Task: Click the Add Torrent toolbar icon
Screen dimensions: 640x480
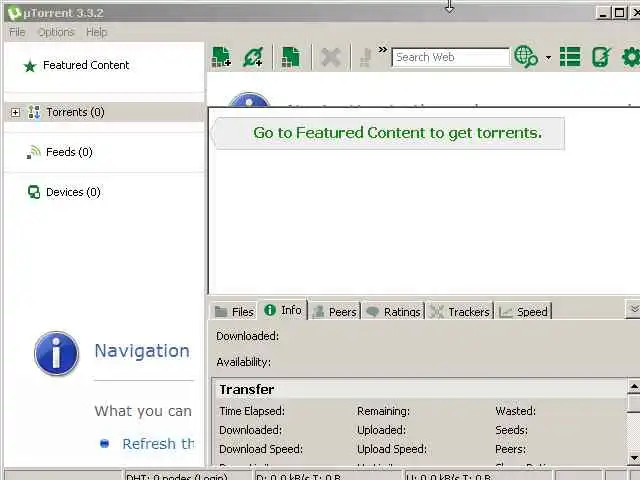Action: tap(222, 57)
